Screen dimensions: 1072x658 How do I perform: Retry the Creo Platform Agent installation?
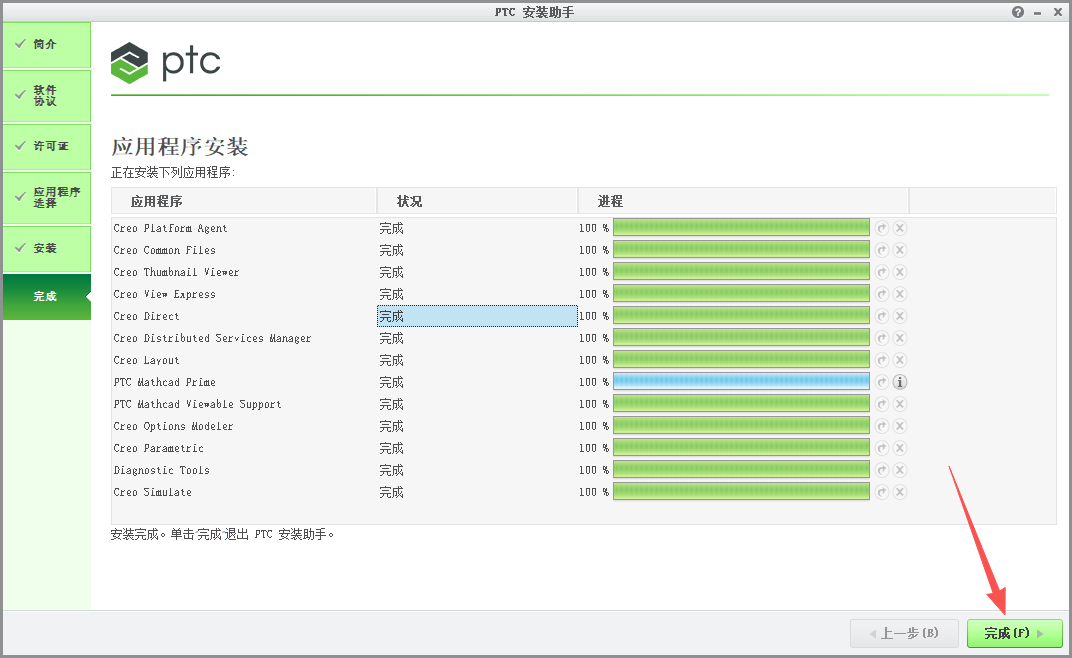[881, 227]
